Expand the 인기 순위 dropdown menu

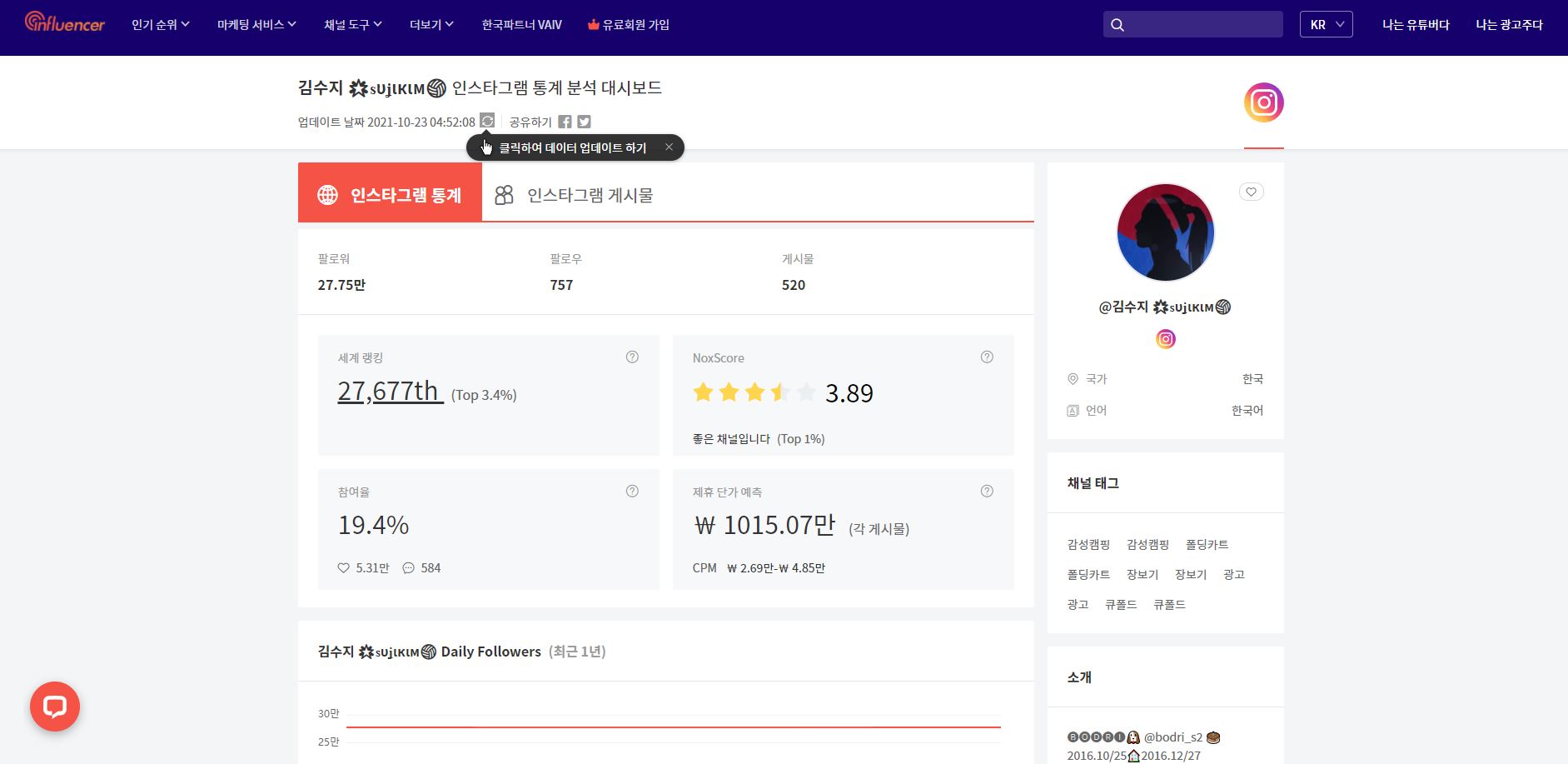[161, 25]
